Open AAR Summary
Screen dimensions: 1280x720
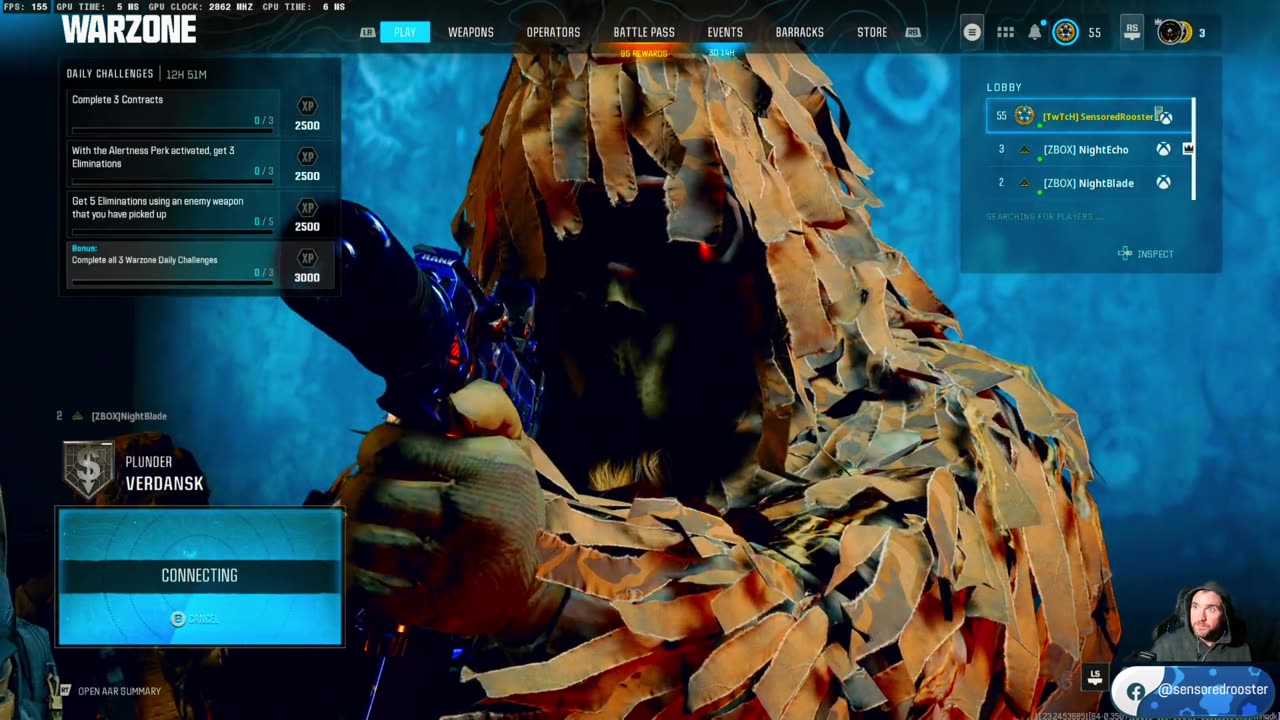tap(119, 691)
